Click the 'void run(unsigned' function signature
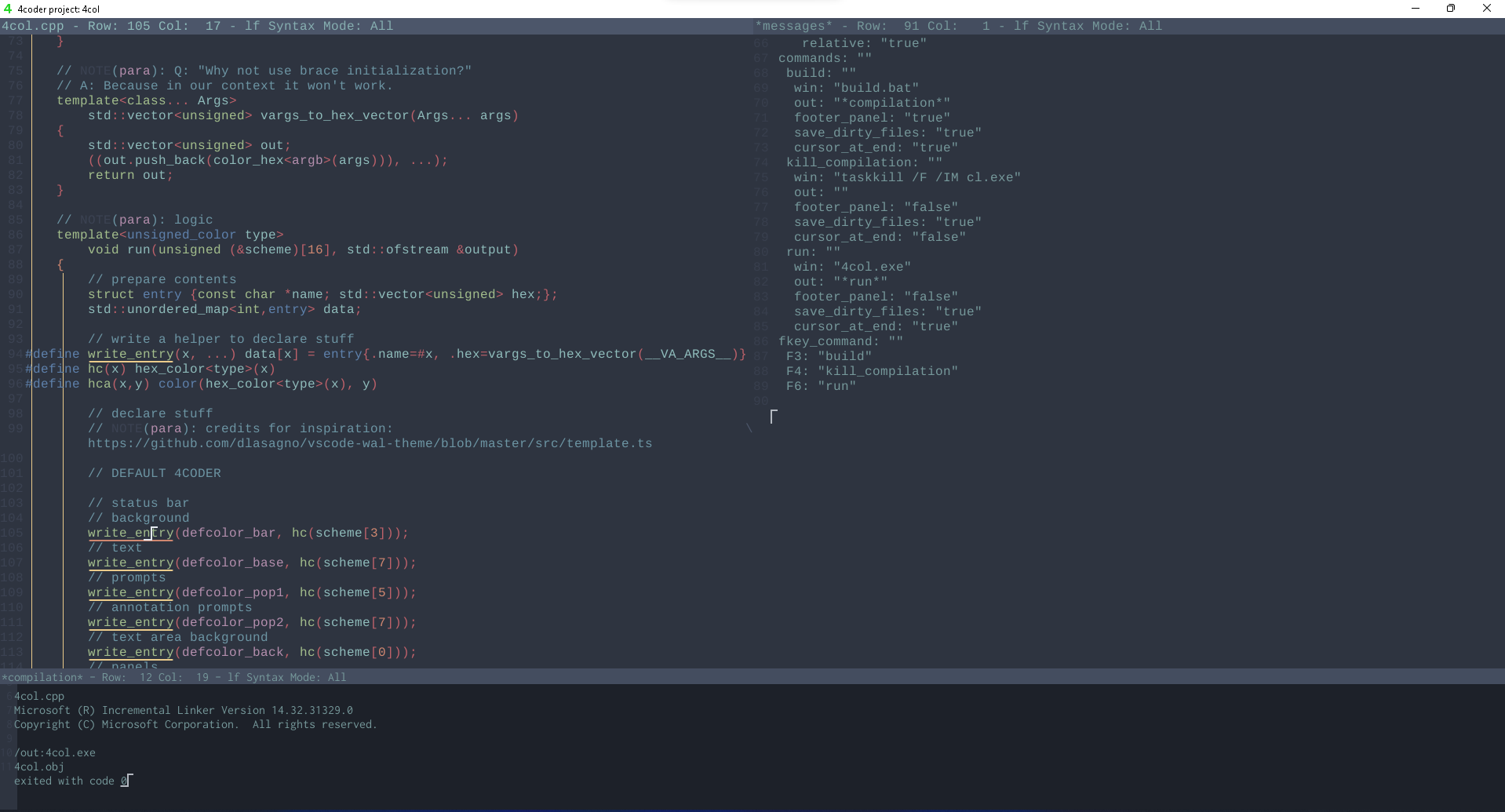 click(x=303, y=249)
